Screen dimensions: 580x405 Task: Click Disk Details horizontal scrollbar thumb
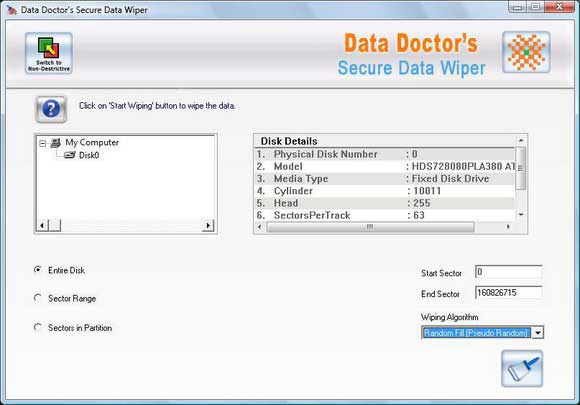tap(370, 227)
